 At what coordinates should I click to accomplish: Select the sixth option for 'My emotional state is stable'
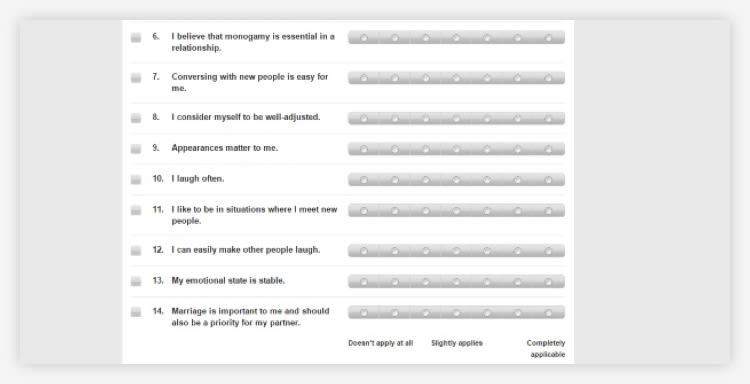pyautogui.click(x=518, y=282)
